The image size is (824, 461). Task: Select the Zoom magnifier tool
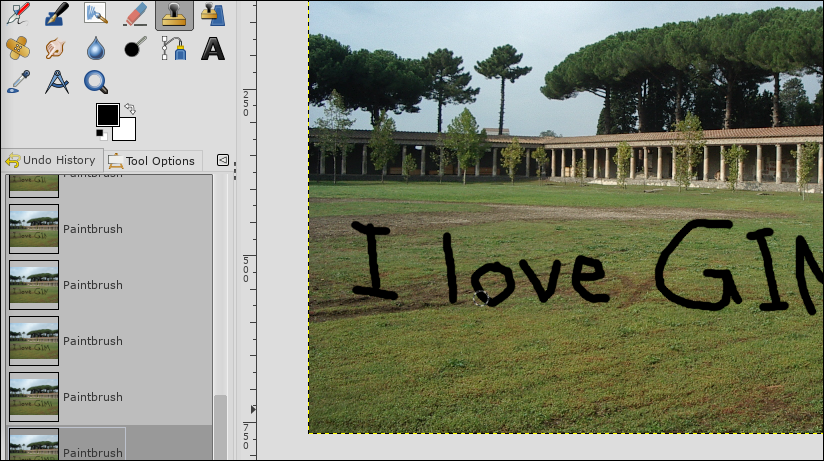click(x=96, y=82)
